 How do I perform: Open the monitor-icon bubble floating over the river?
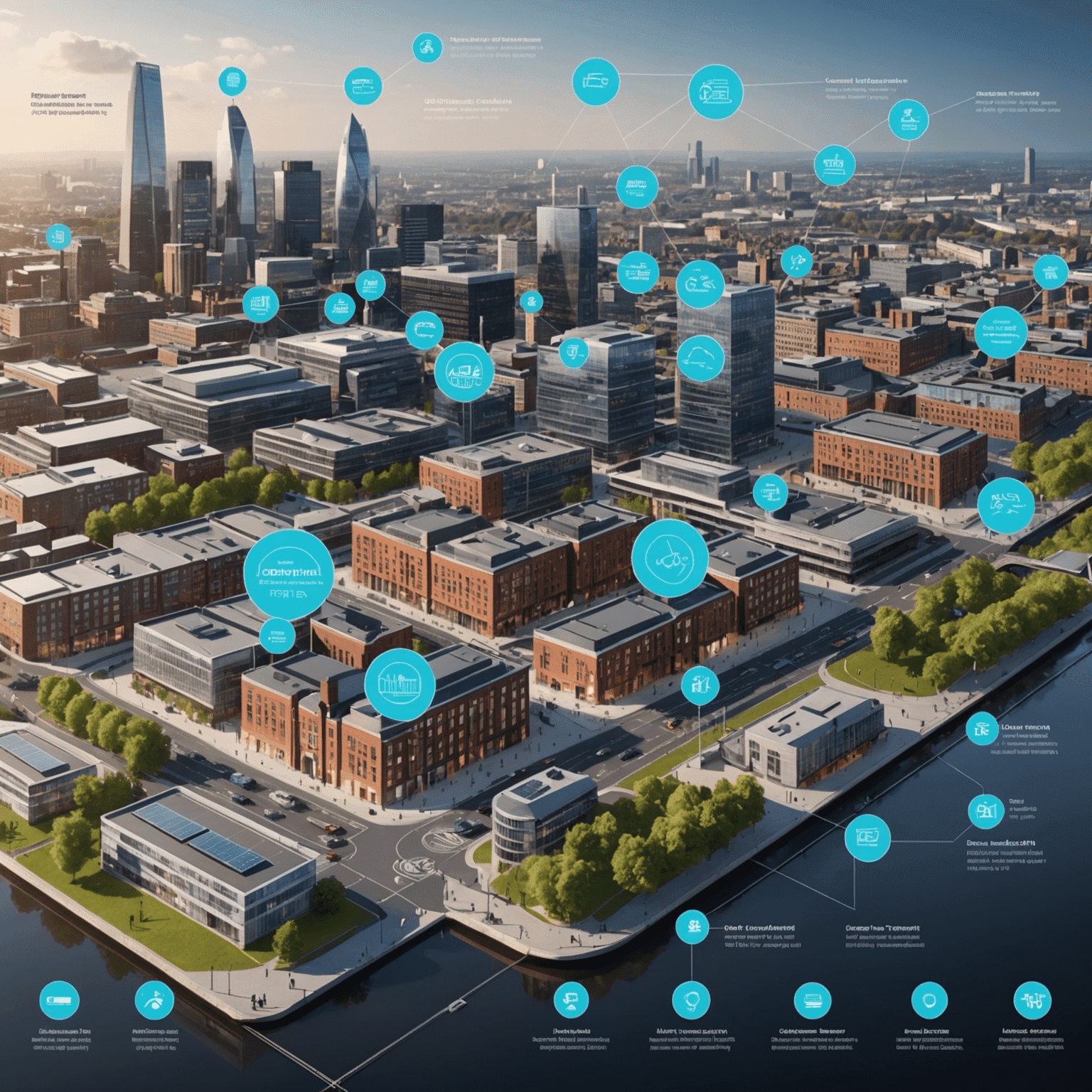point(867,837)
